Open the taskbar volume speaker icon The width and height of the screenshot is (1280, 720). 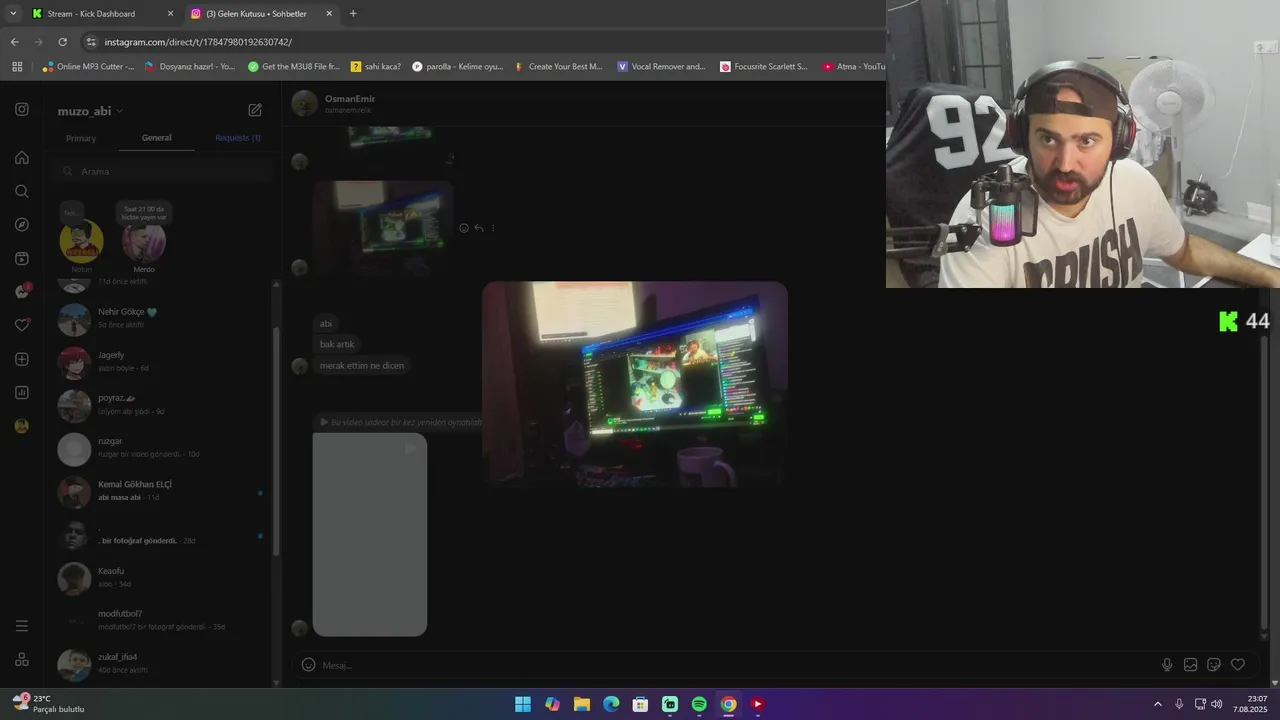pos(1217,704)
